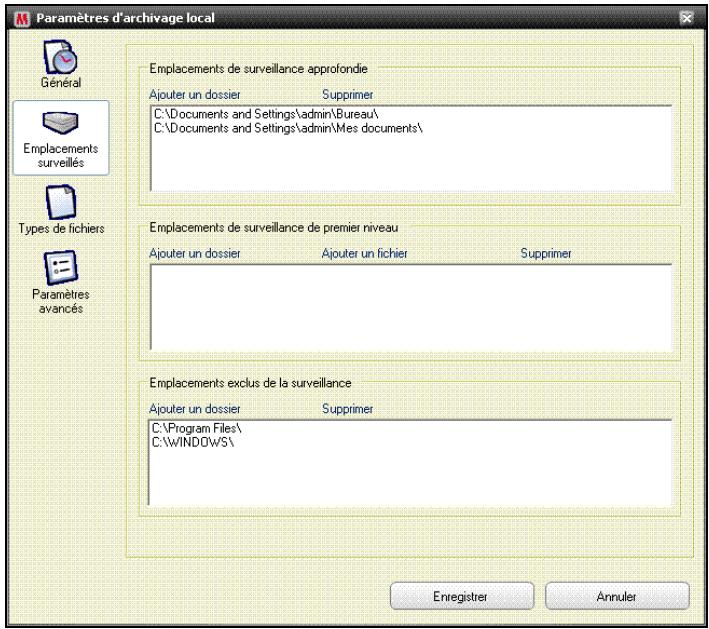Select the Emplacements surveillés drive icon
This screenshot has width=709, height=629.
click(61, 123)
